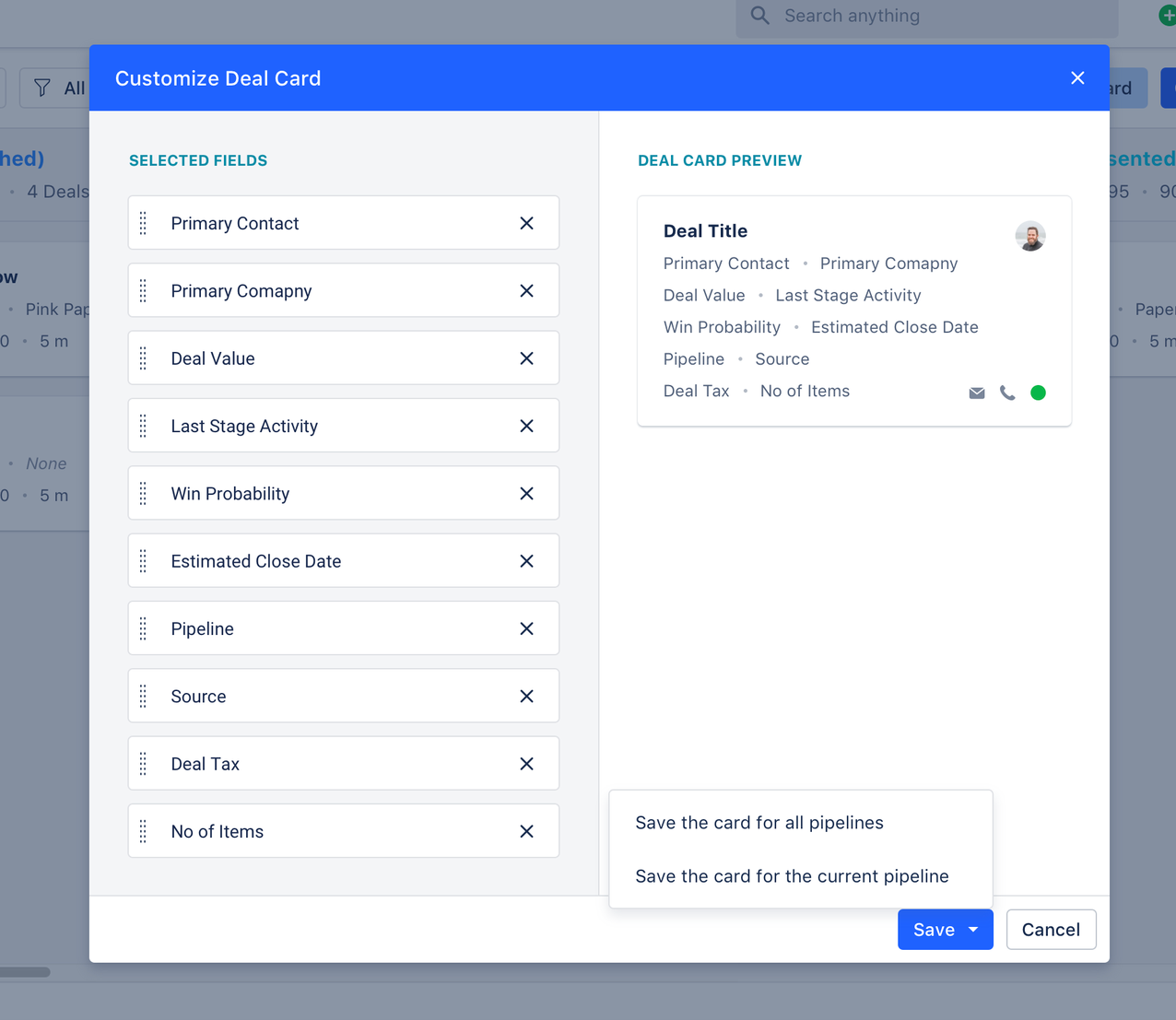1176x1020 pixels.
Task: Remove the Pipeline field
Action: [526, 628]
